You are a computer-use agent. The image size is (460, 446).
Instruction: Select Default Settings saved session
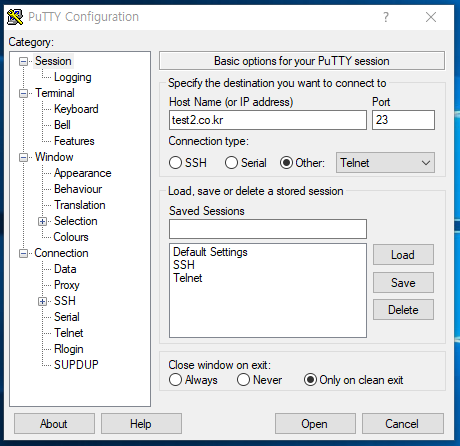tap(210, 252)
